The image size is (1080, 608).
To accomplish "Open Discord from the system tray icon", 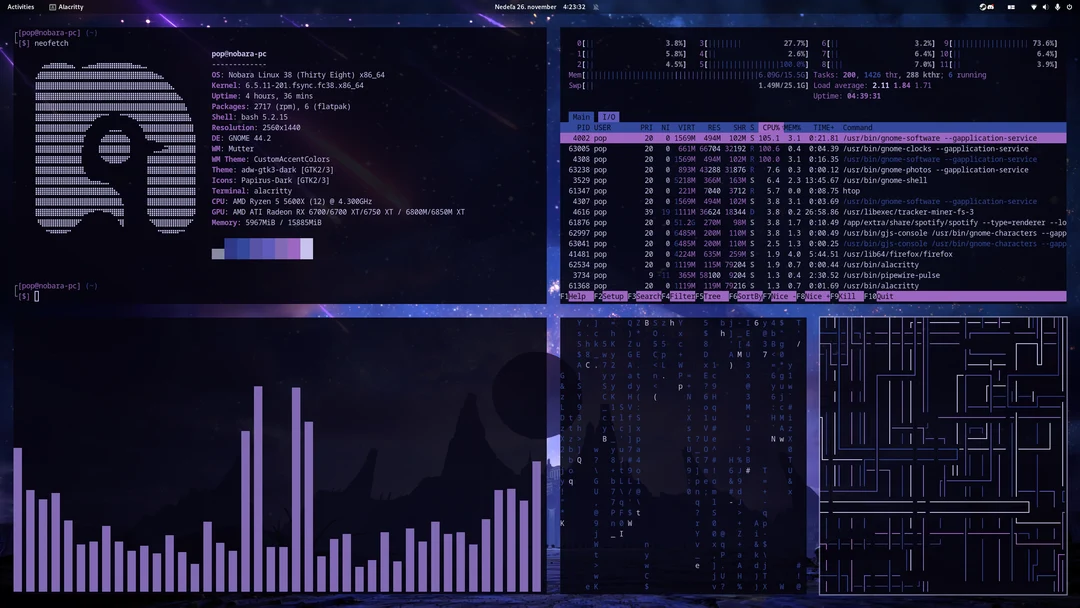I will tap(991, 7).
